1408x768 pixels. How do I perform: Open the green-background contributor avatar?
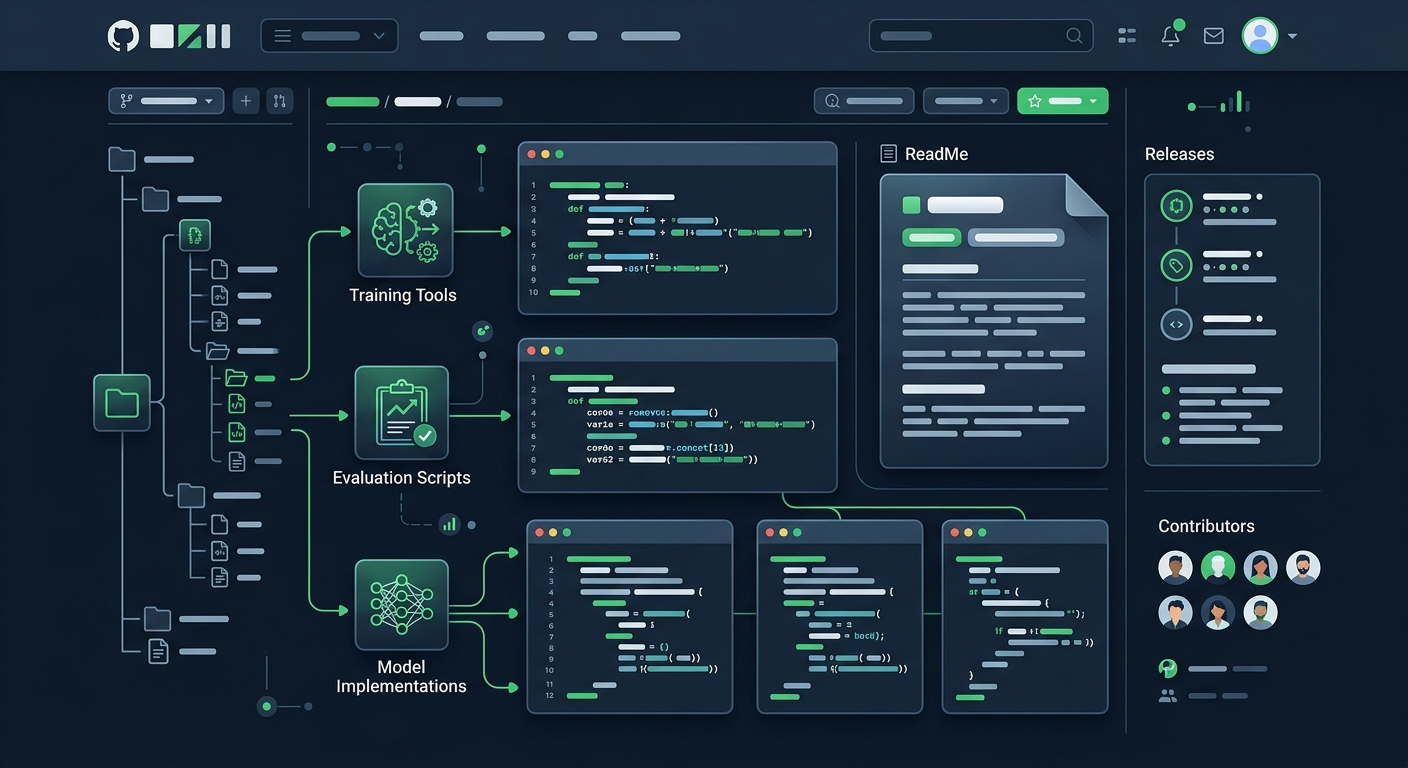point(1218,567)
